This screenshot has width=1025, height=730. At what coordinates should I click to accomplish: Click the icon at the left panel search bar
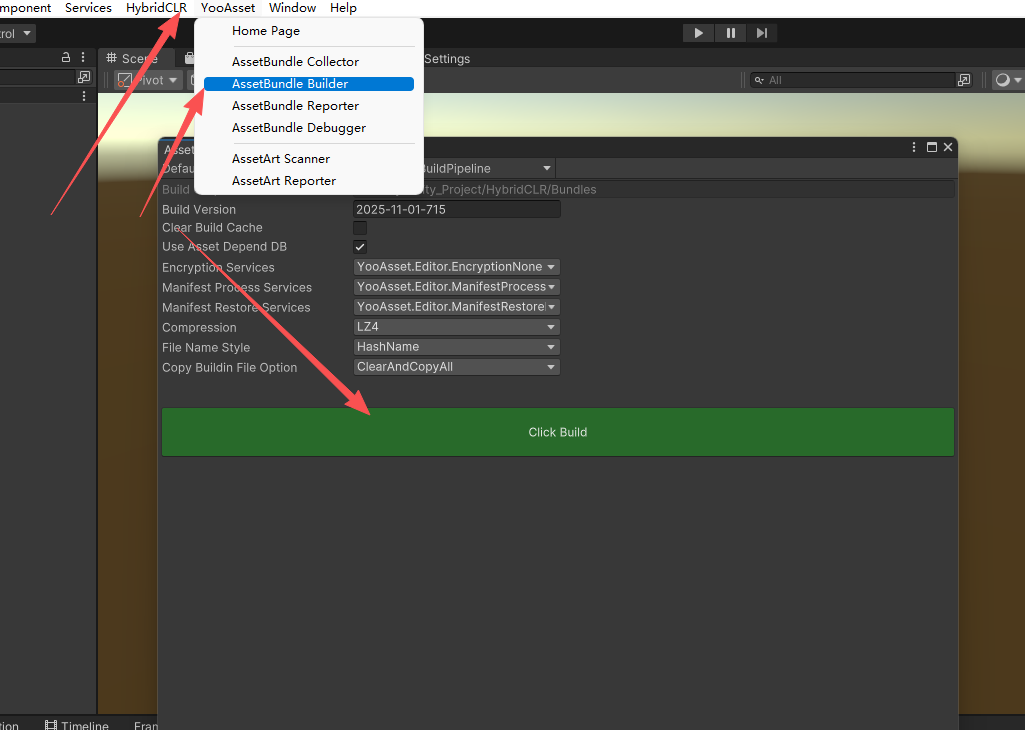(84, 77)
